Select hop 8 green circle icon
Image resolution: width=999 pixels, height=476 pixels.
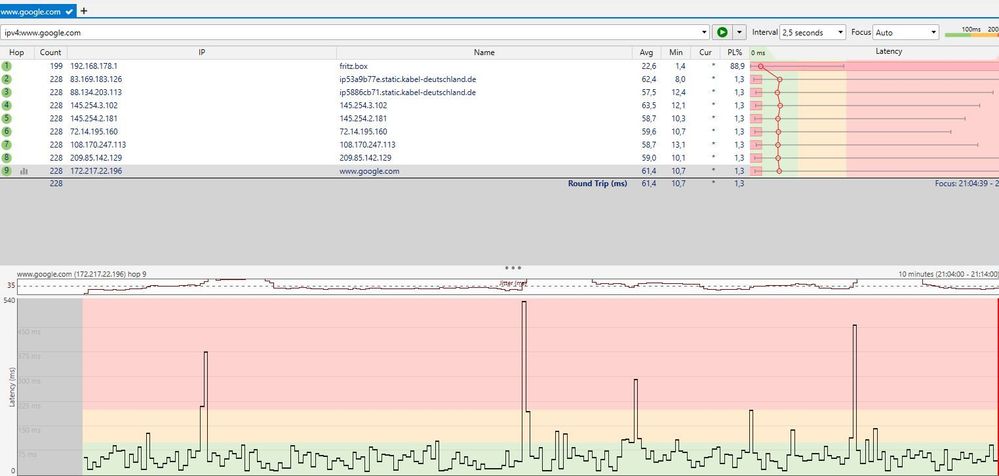click(6, 157)
